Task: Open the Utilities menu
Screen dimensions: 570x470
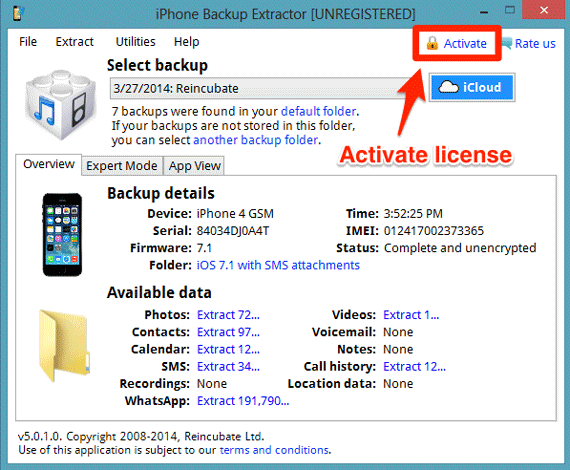Action: pyautogui.click(x=135, y=42)
